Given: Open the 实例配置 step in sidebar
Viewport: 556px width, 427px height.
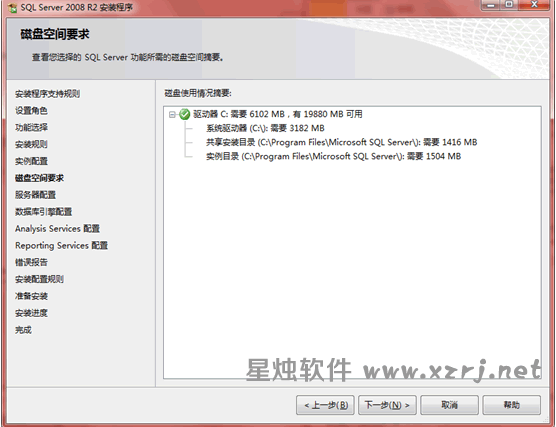Looking at the screenshot, I should click(31, 161).
